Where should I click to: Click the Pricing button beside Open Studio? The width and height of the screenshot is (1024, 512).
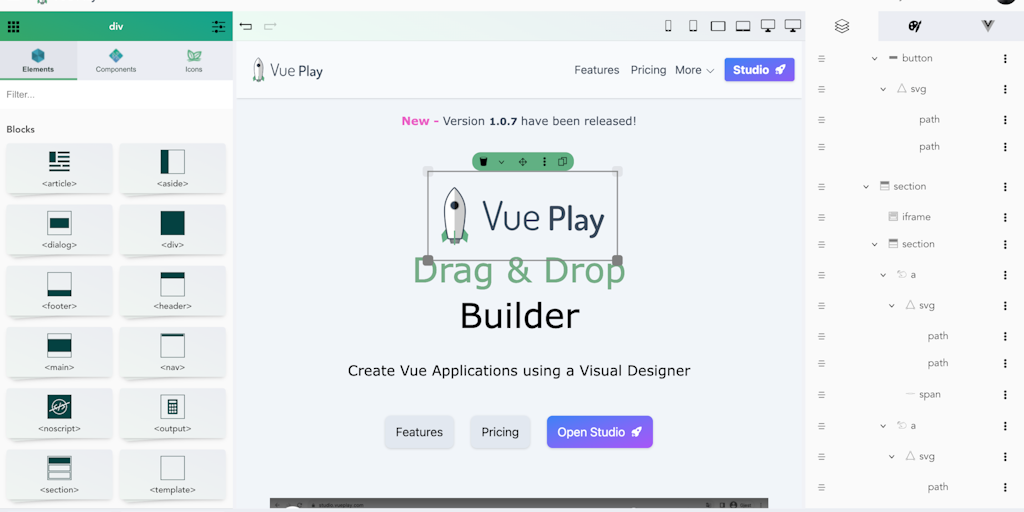click(500, 432)
